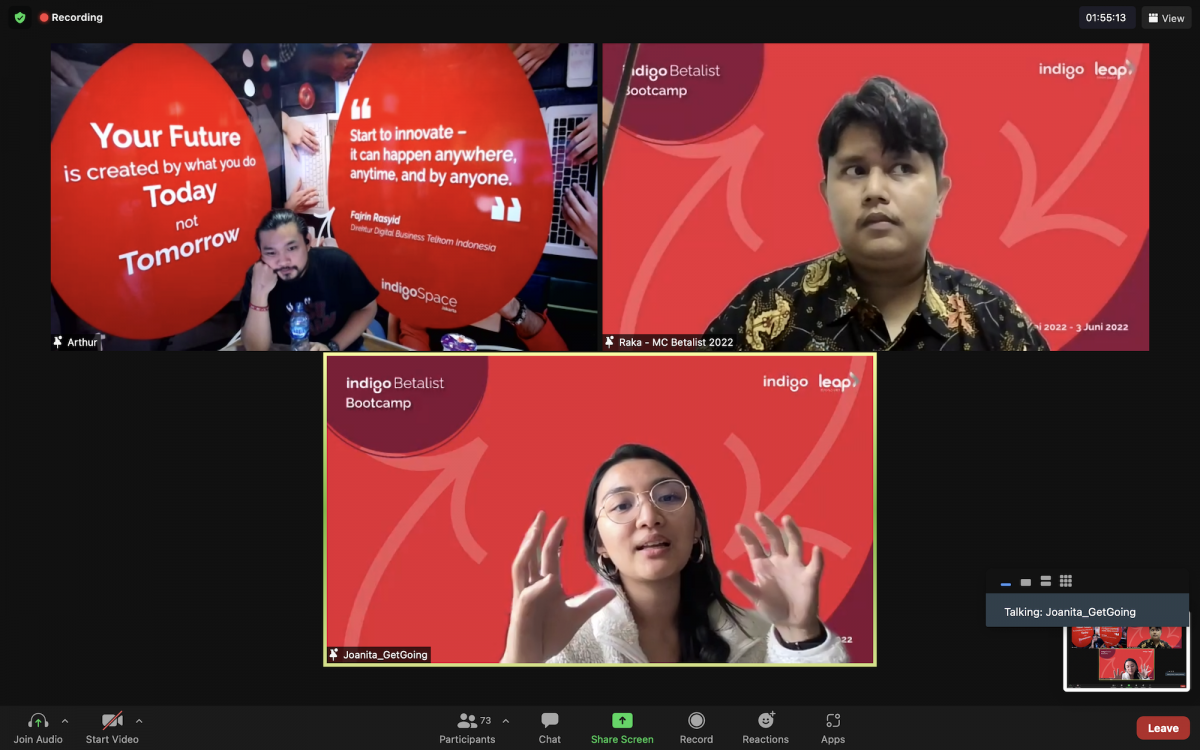Choose the grid layout icon in mini window
This screenshot has width=1200, height=750.
pyautogui.click(x=1066, y=582)
